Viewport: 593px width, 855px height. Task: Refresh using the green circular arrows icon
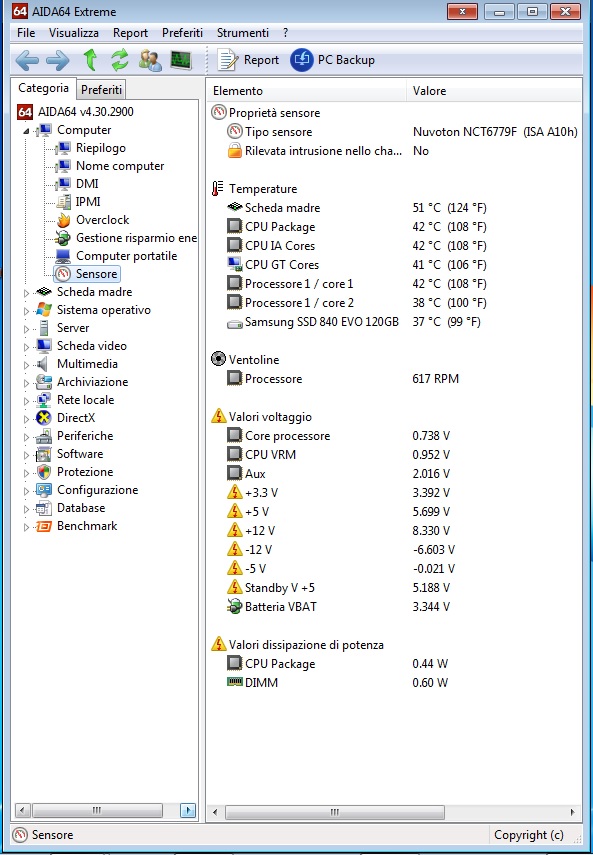(120, 60)
